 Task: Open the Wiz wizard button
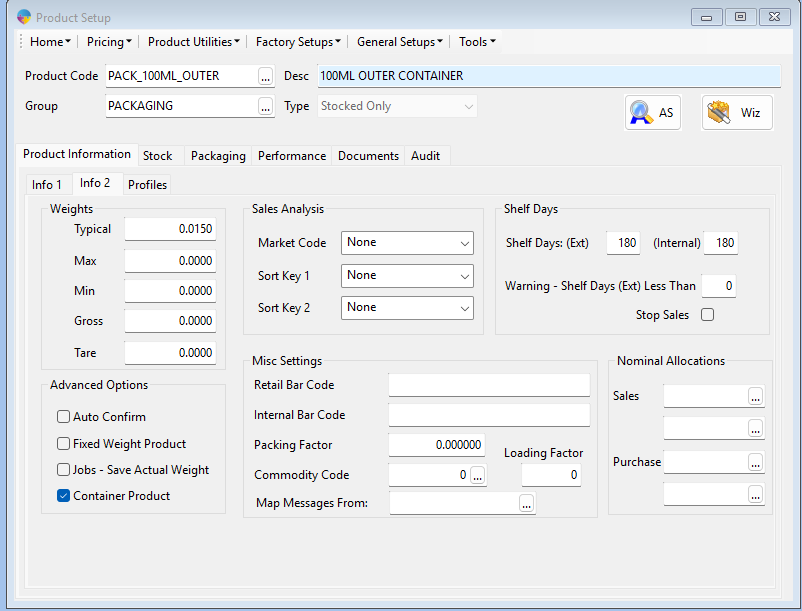click(736, 113)
